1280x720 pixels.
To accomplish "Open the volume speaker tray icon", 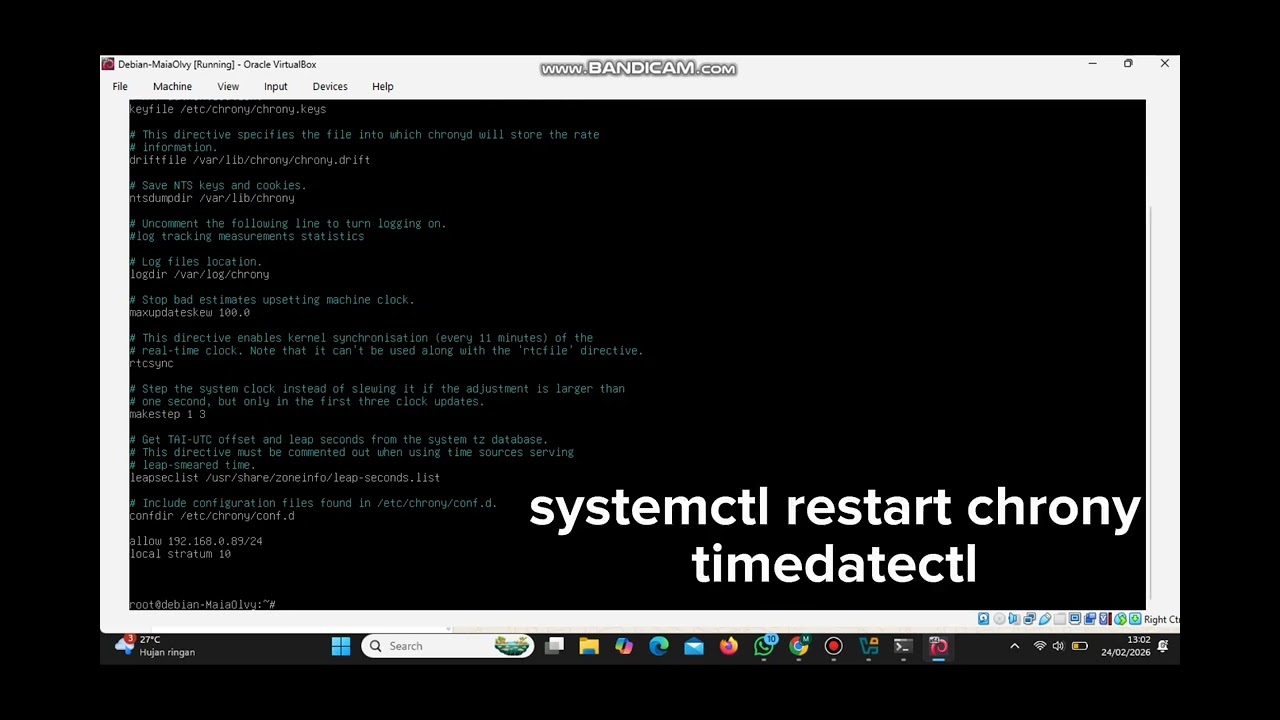I will (1058, 646).
